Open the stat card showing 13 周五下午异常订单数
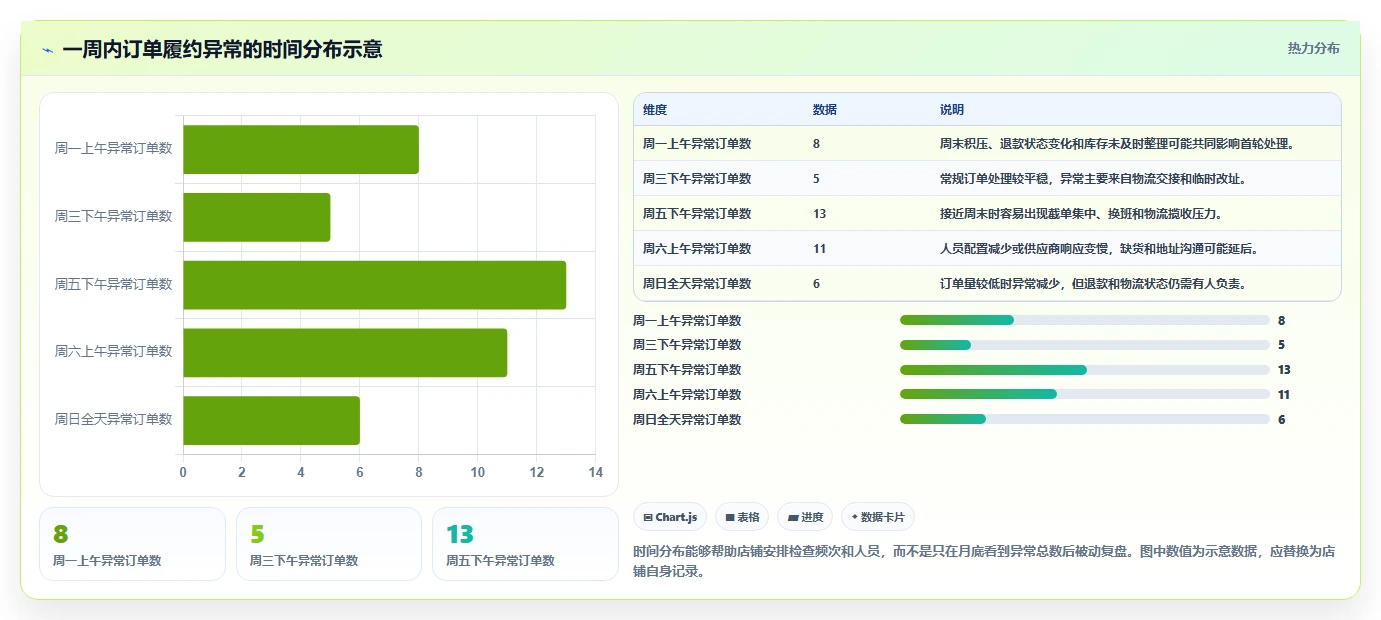The image size is (1381, 620). 525,544
